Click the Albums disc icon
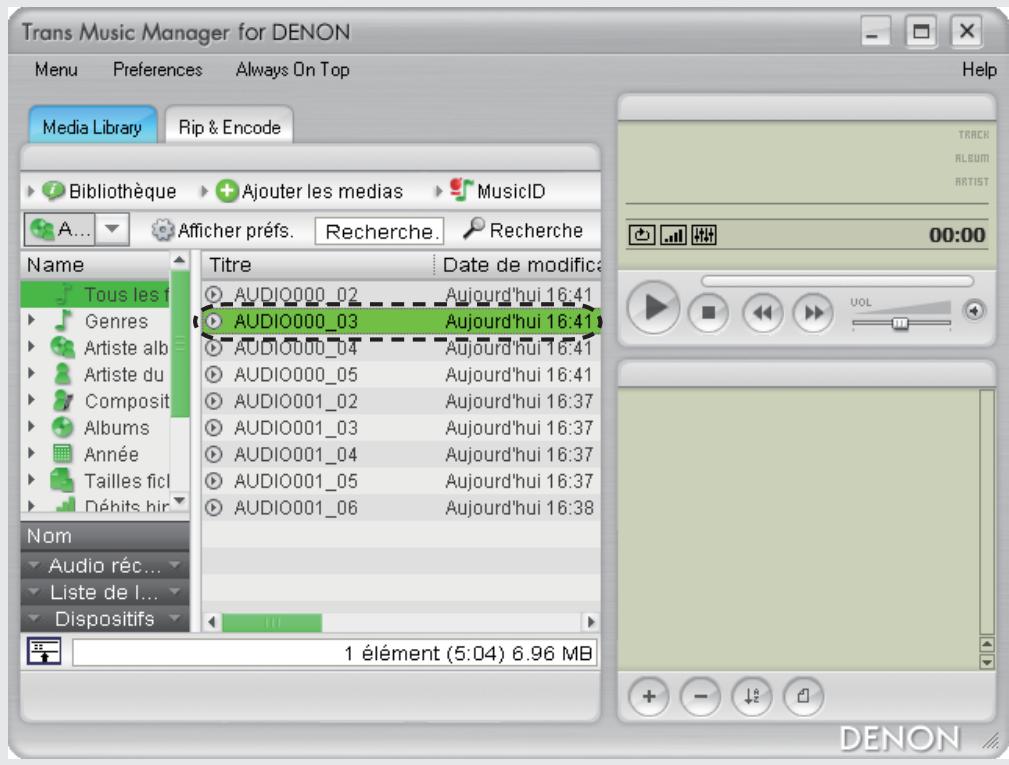 [x=62, y=427]
